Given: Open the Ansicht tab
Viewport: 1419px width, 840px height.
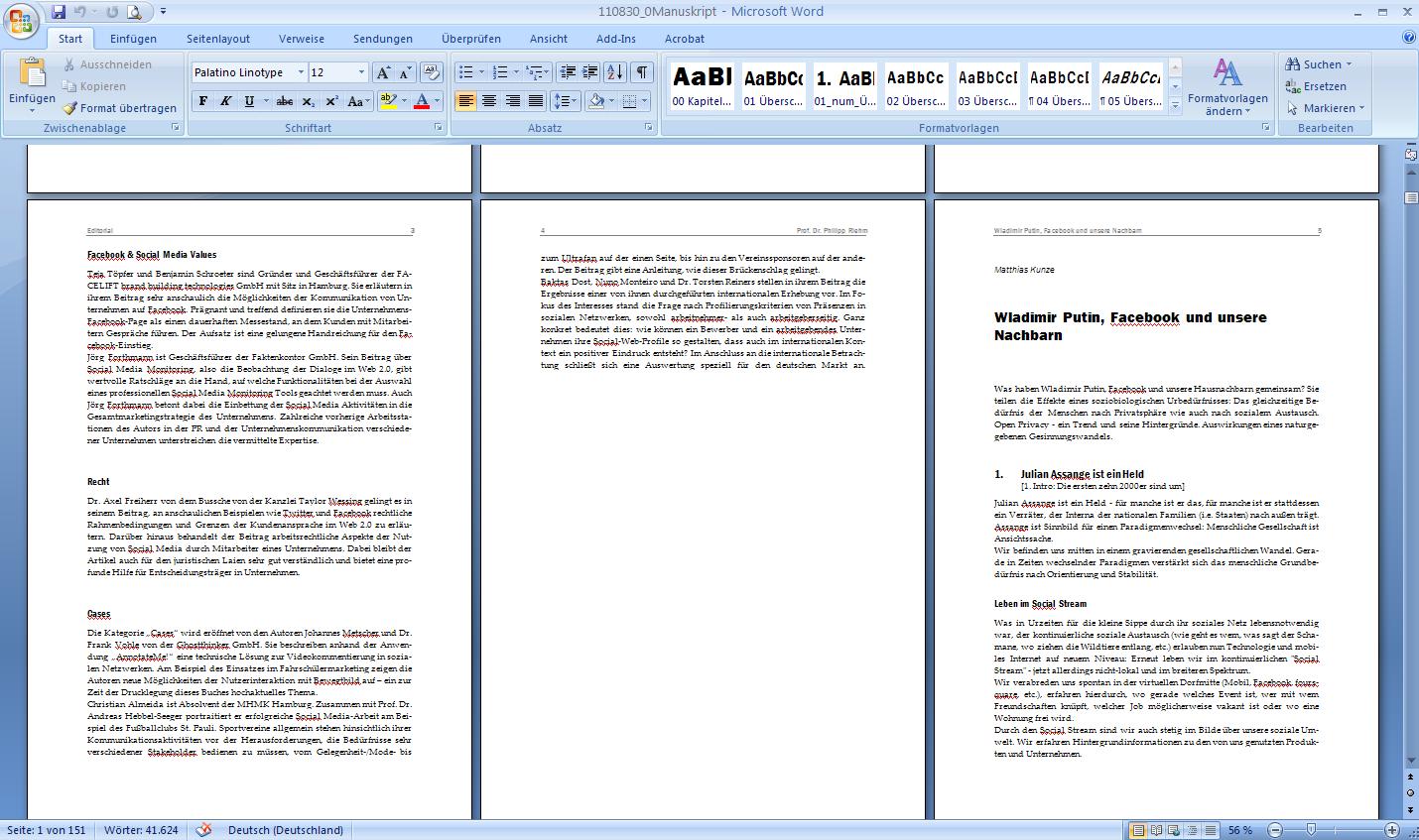Looking at the screenshot, I should 549,39.
